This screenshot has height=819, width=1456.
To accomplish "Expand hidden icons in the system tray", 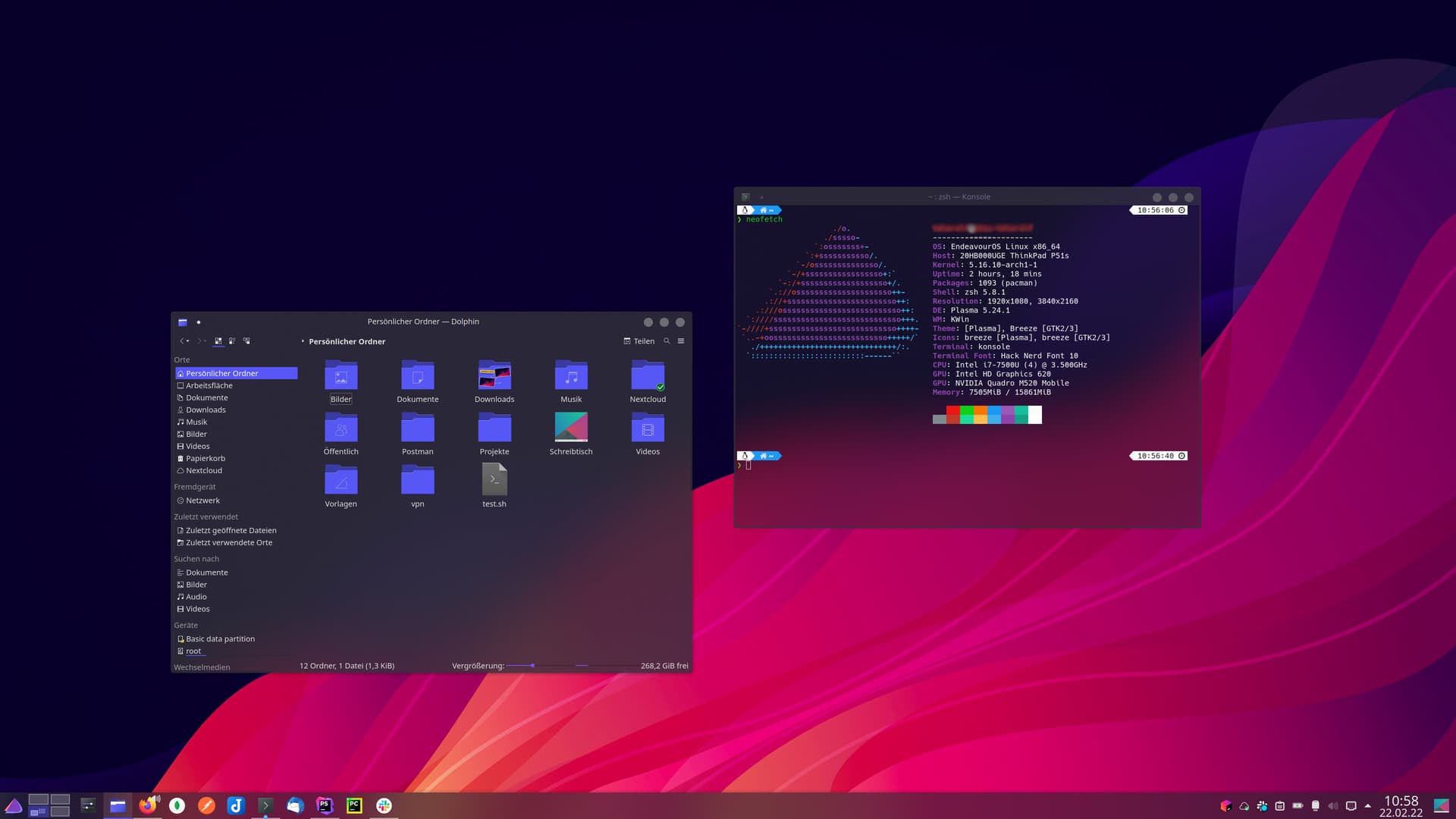I will coord(1368,805).
